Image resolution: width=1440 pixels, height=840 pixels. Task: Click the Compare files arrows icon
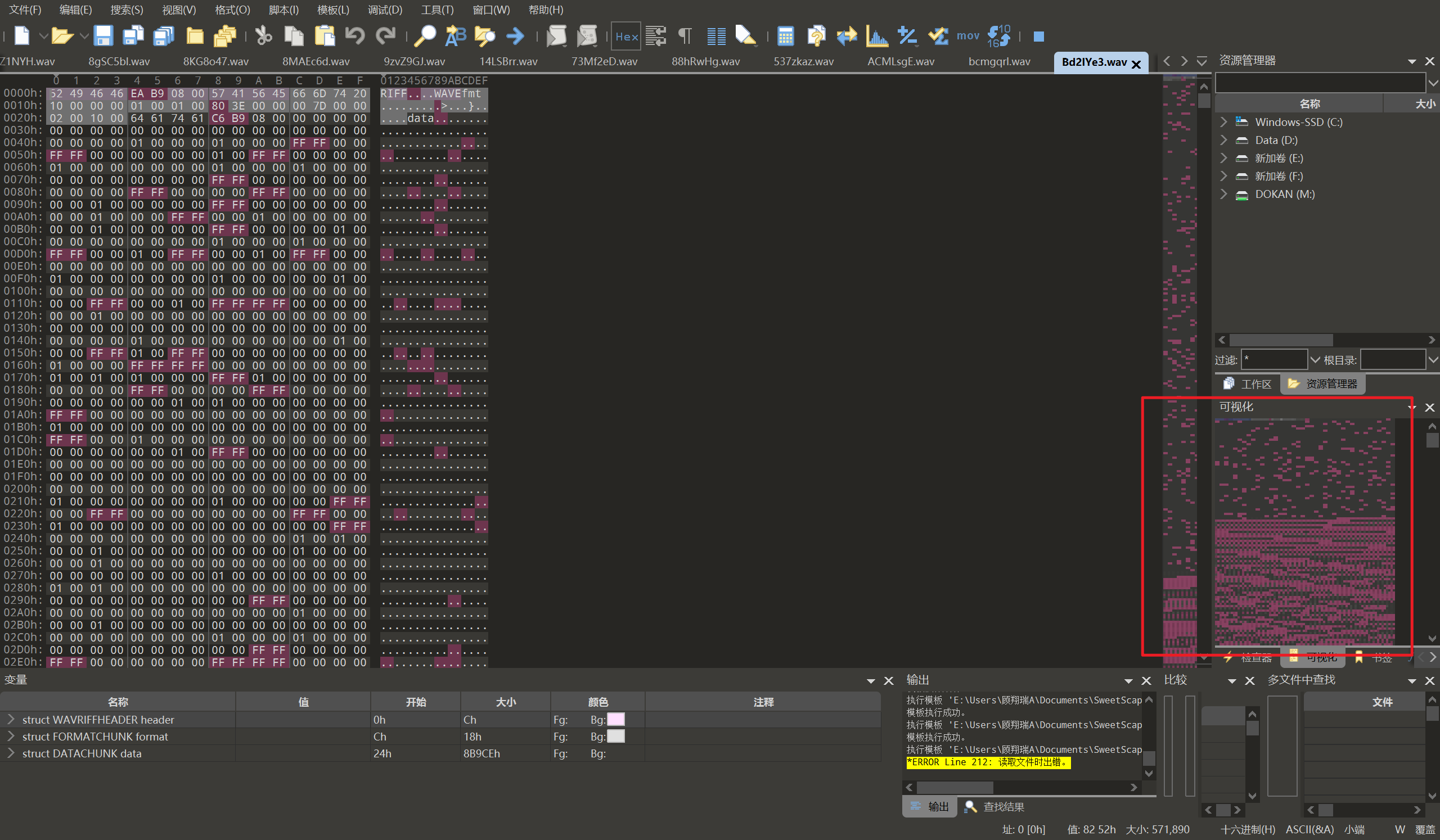click(x=847, y=36)
